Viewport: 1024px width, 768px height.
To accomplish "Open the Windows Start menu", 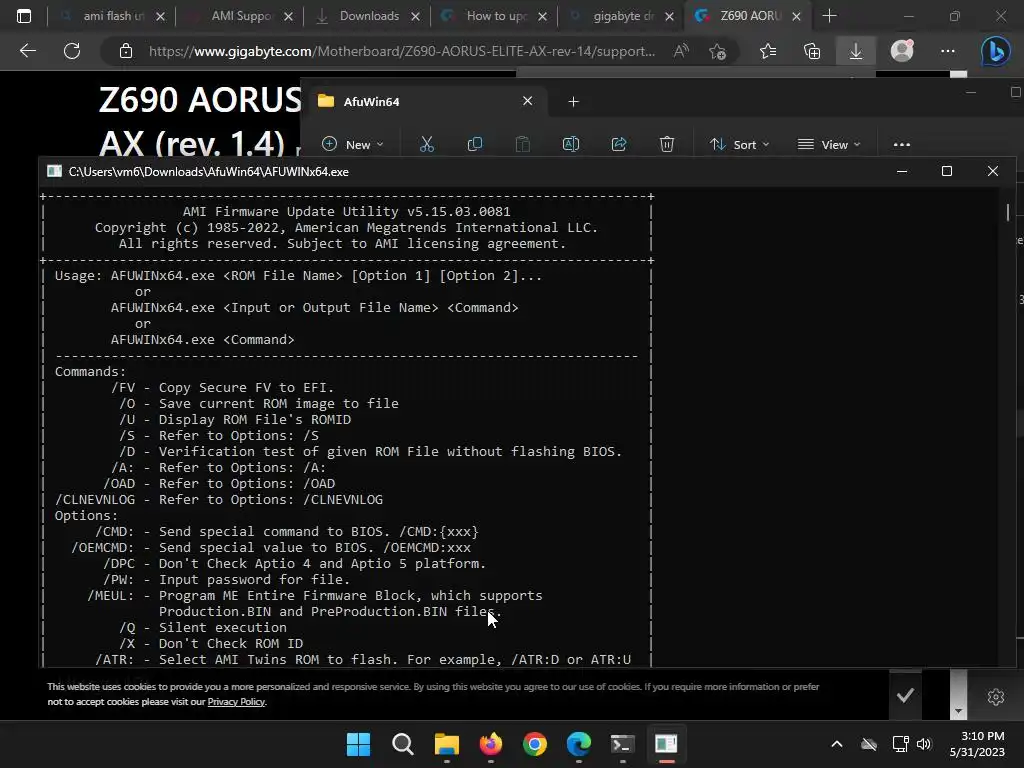I will coord(358,744).
